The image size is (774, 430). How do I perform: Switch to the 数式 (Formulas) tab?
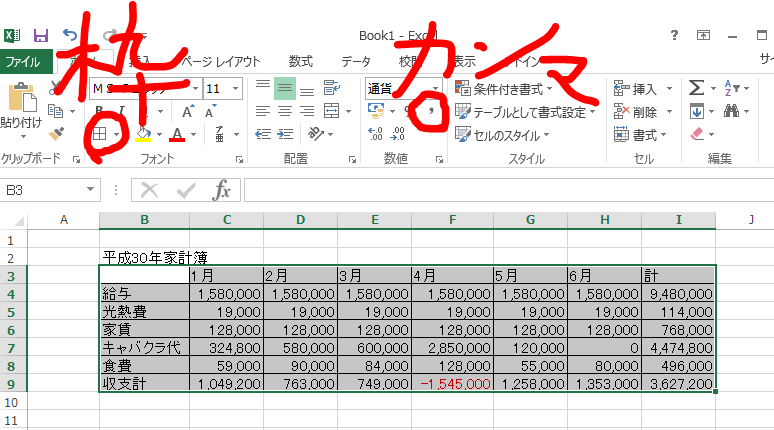(300, 61)
